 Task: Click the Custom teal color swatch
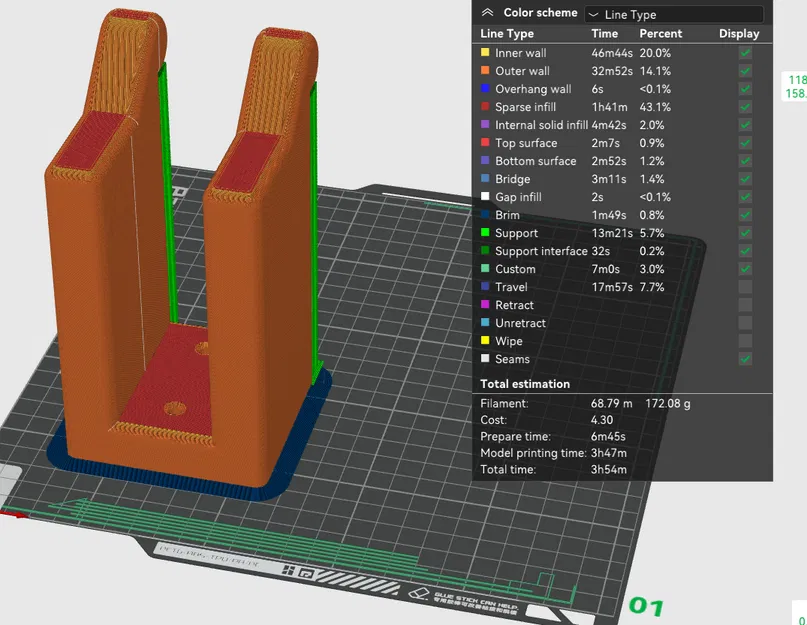485,268
